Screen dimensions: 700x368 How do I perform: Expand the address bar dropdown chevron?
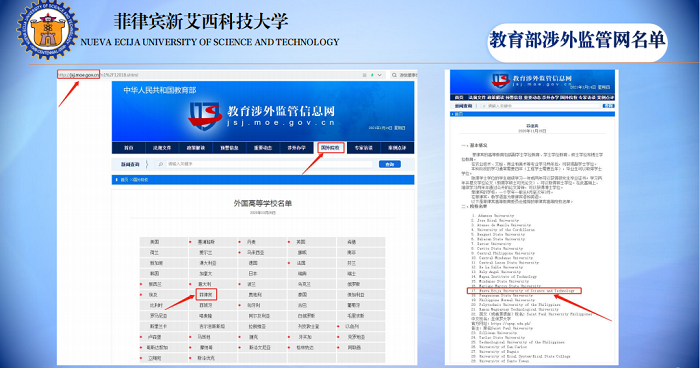(379, 75)
